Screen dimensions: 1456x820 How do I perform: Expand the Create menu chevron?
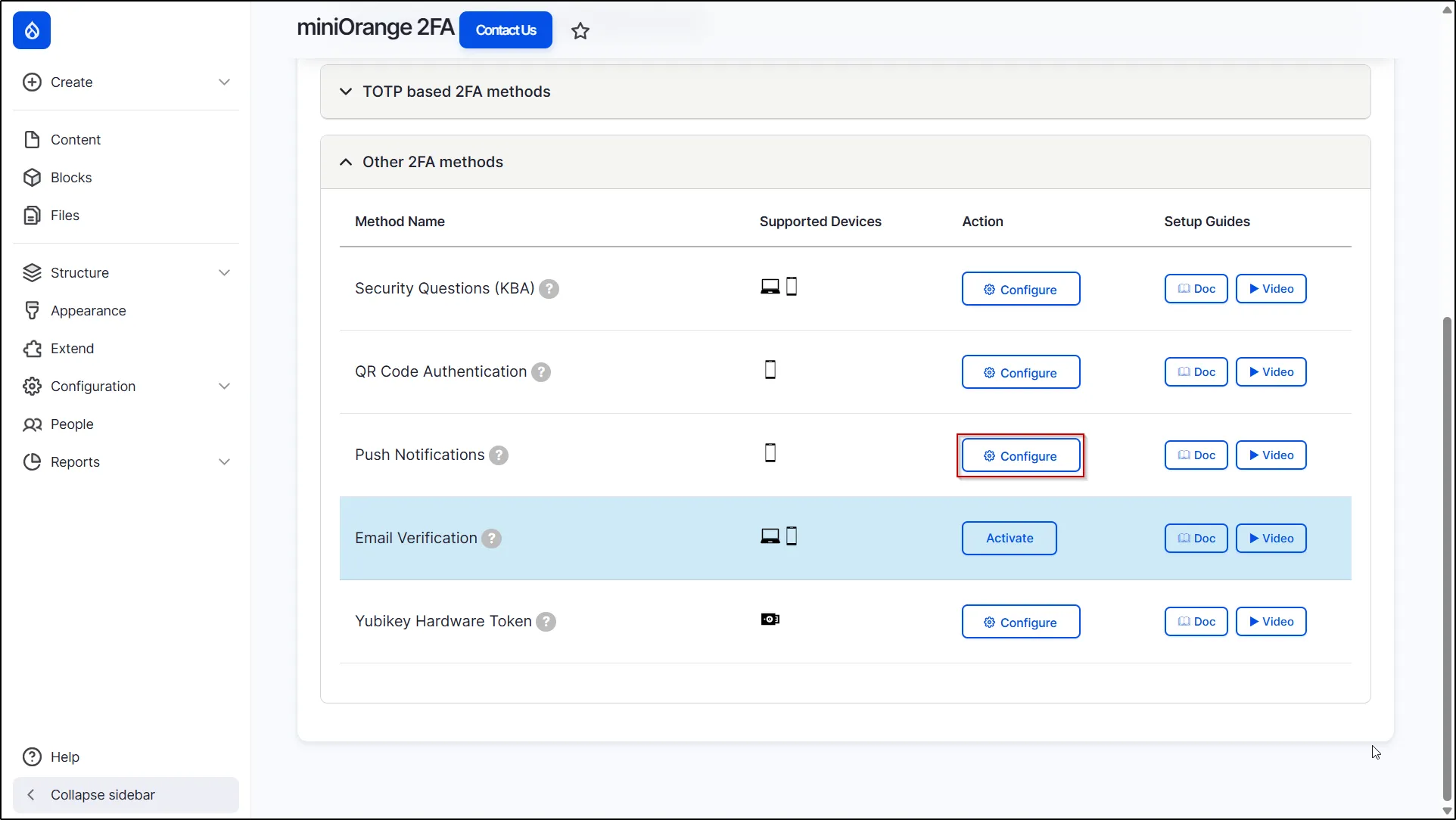tap(224, 82)
